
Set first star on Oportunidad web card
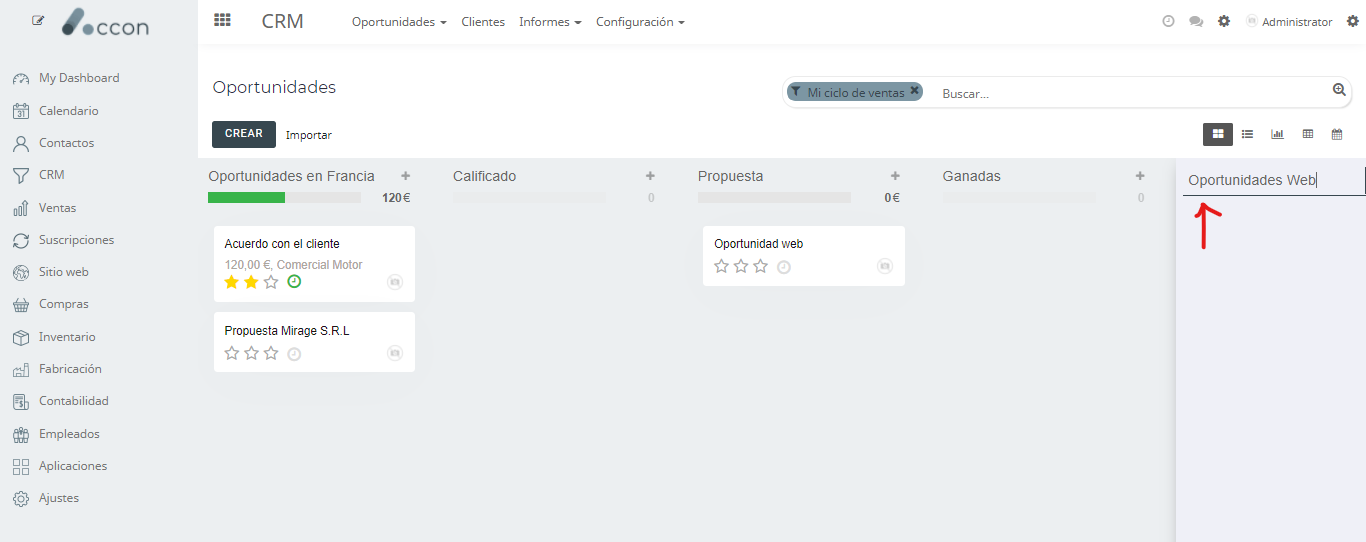coord(721,266)
